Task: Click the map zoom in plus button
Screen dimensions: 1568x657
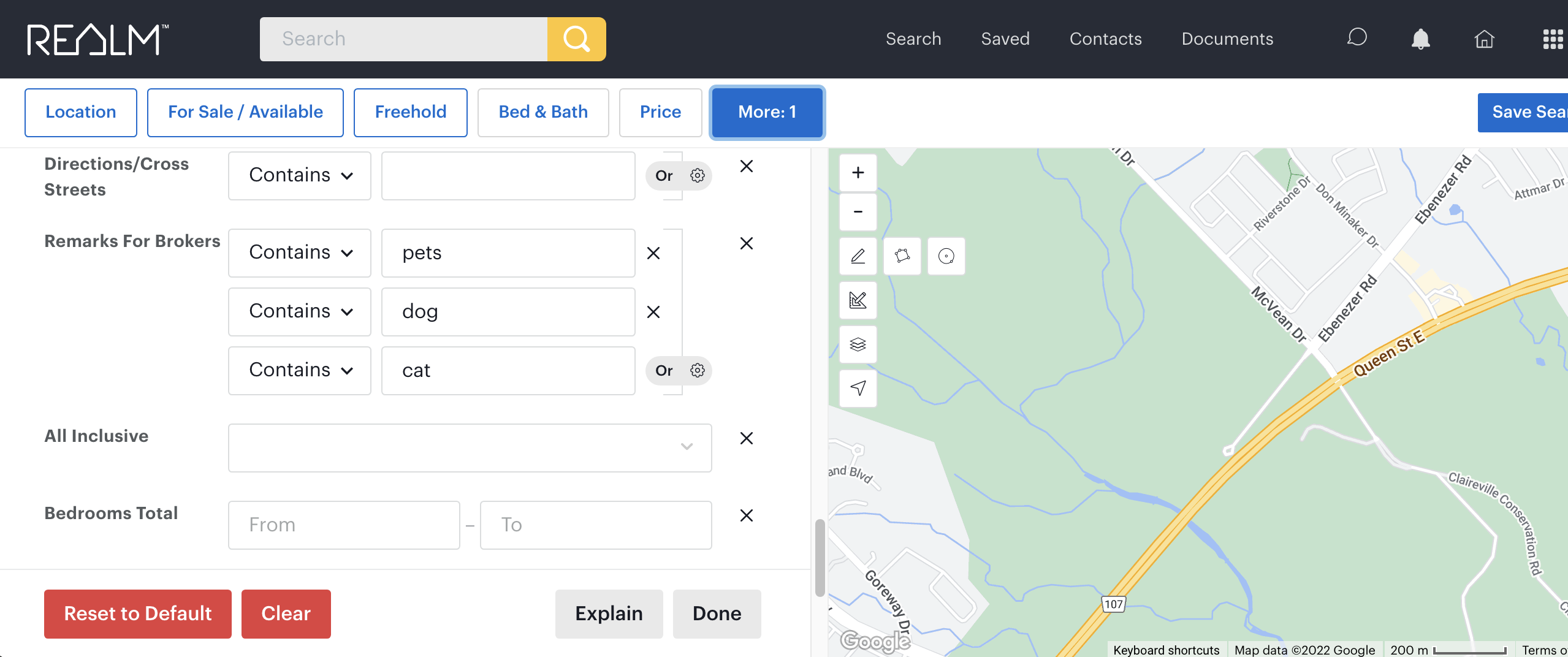Action: [858, 173]
